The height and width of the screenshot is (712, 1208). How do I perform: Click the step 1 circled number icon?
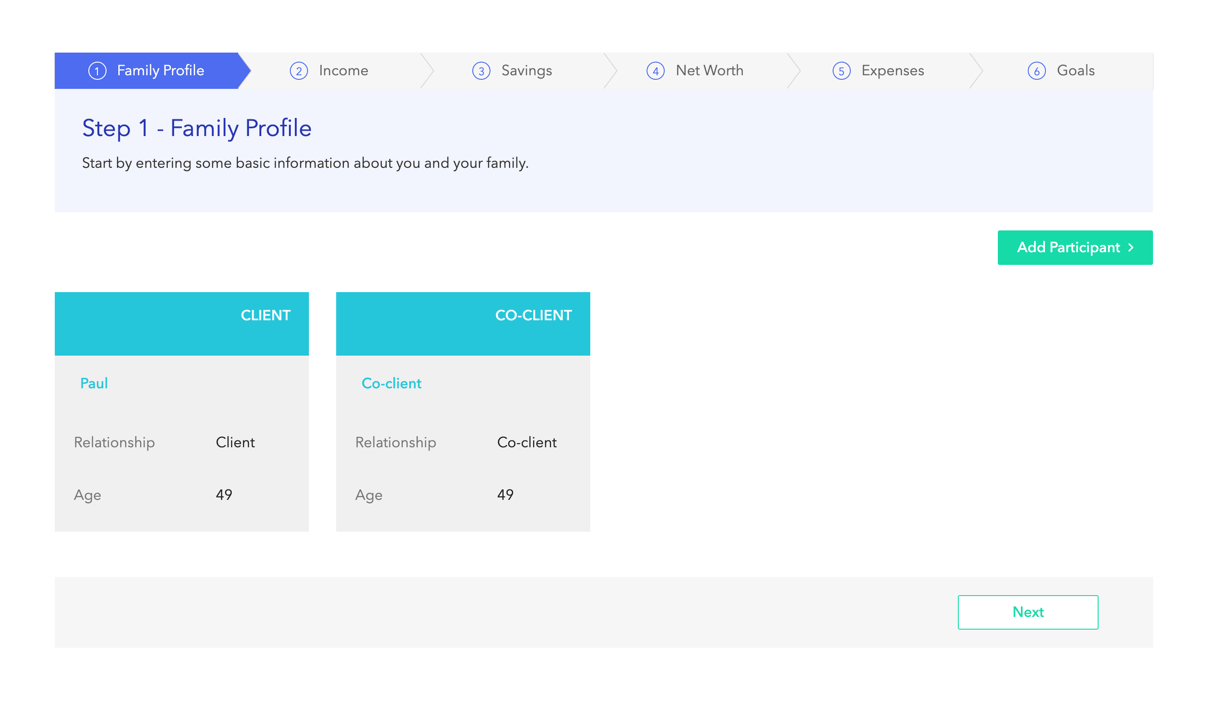pyautogui.click(x=97, y=71)
